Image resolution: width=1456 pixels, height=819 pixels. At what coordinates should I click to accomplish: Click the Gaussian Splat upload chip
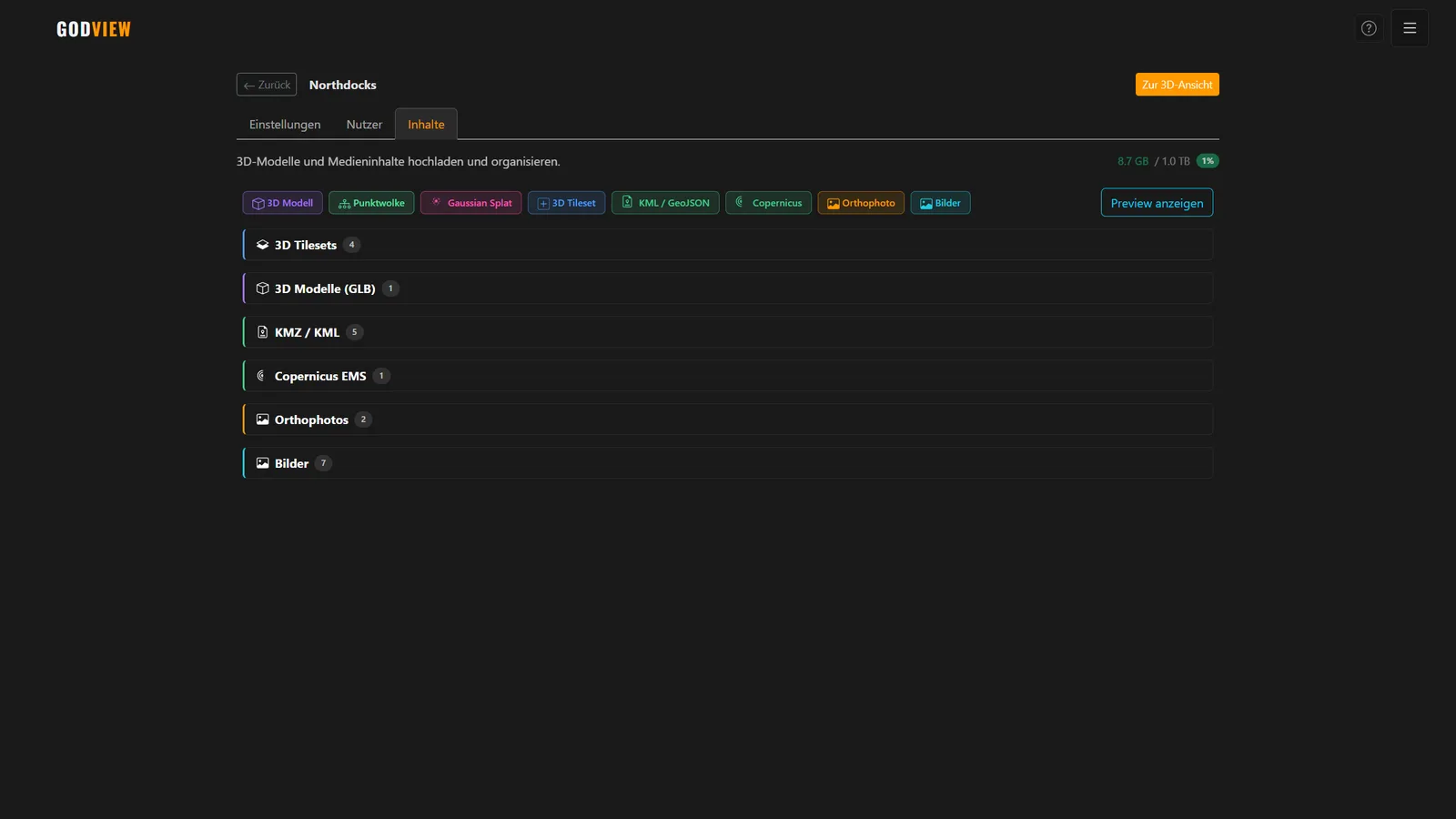(470, 203)
